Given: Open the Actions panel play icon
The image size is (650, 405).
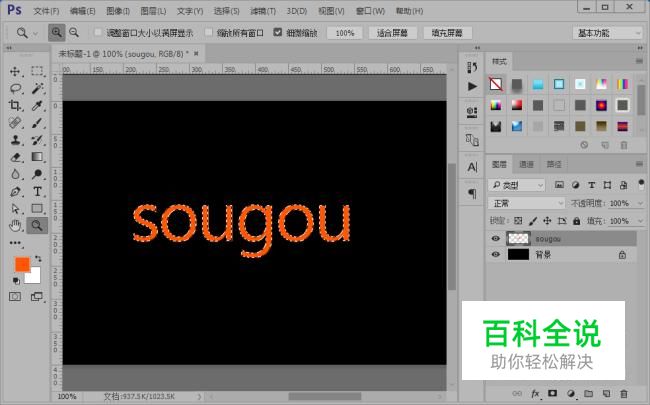Looking at the screenshot, I should pos(472,86).
